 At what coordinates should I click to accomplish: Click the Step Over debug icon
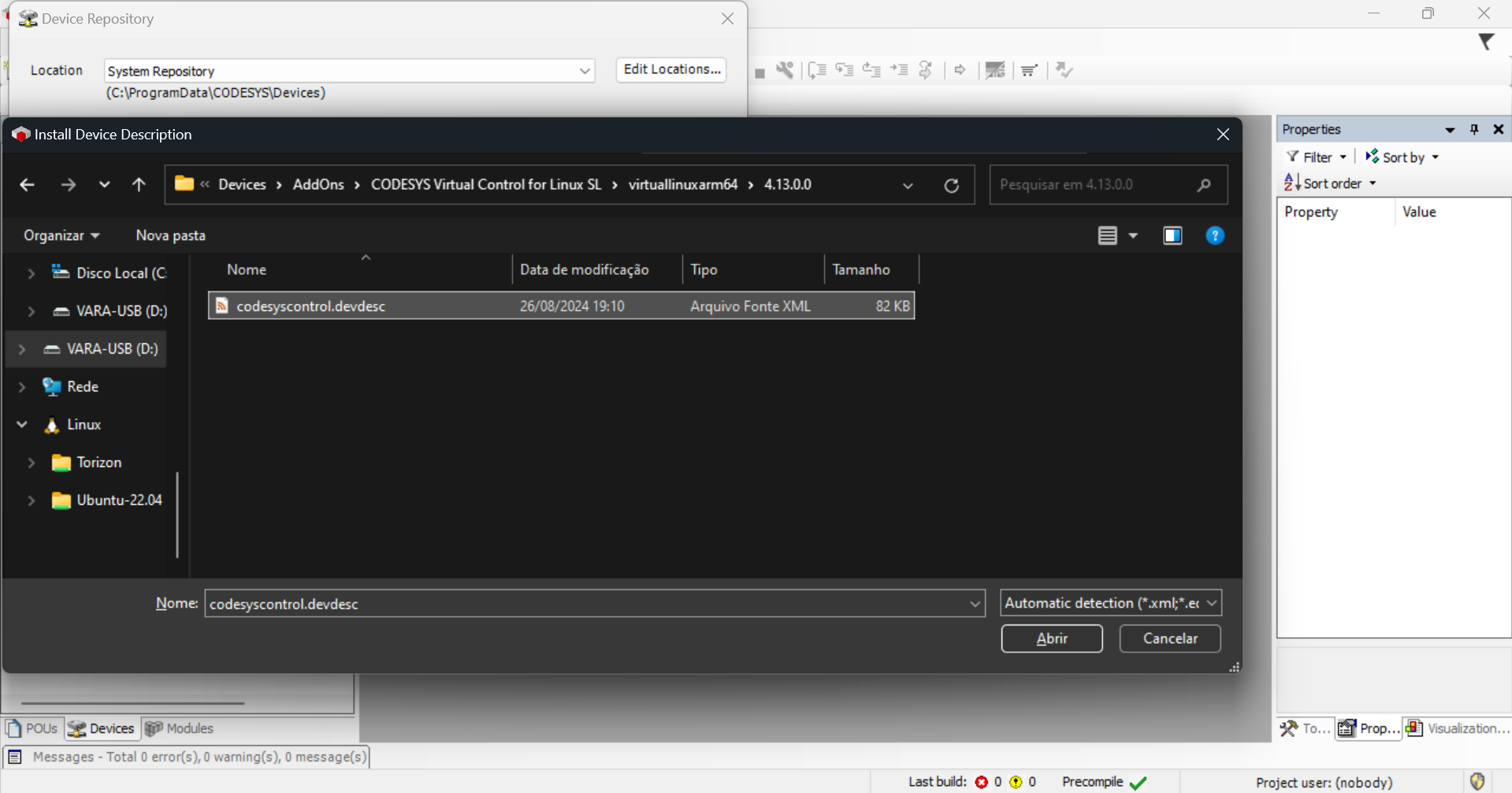(x=817, y=70)
